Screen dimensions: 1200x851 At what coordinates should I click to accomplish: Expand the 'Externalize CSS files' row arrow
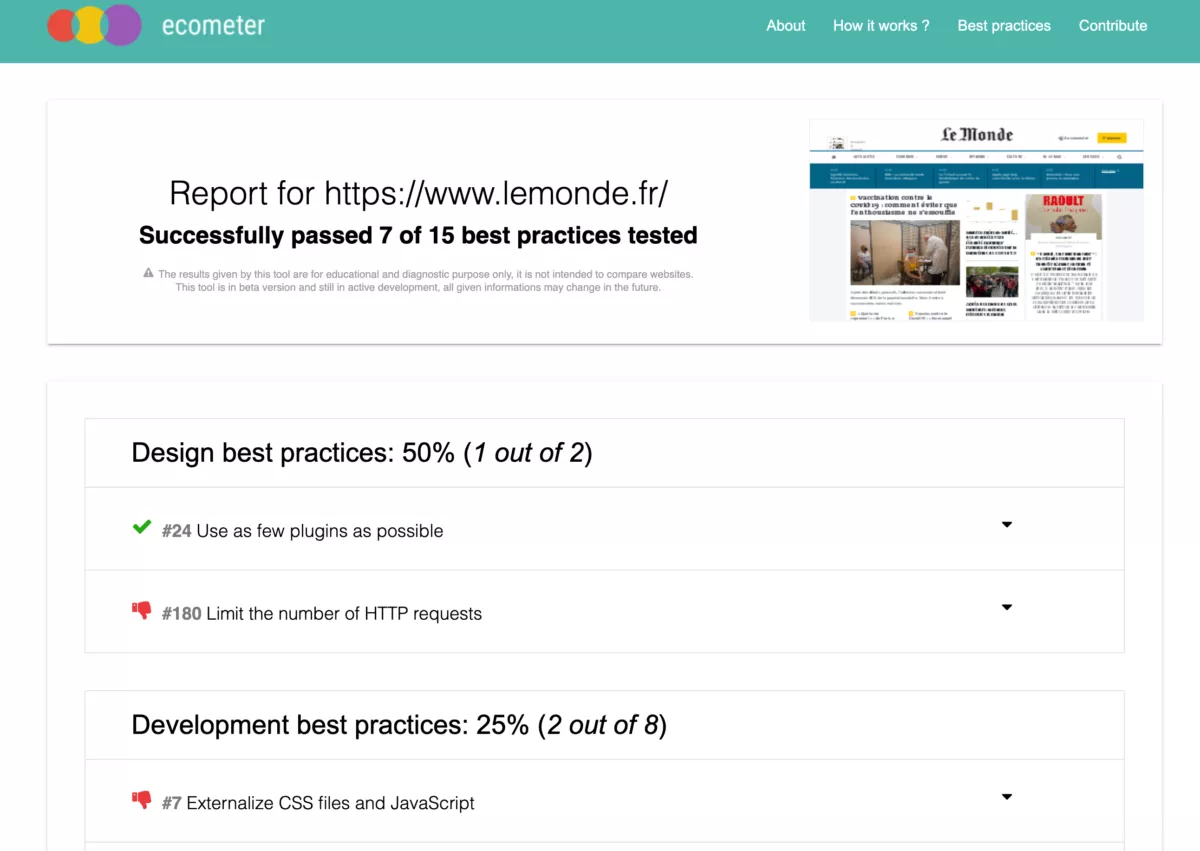click(x=1007, y=797)
